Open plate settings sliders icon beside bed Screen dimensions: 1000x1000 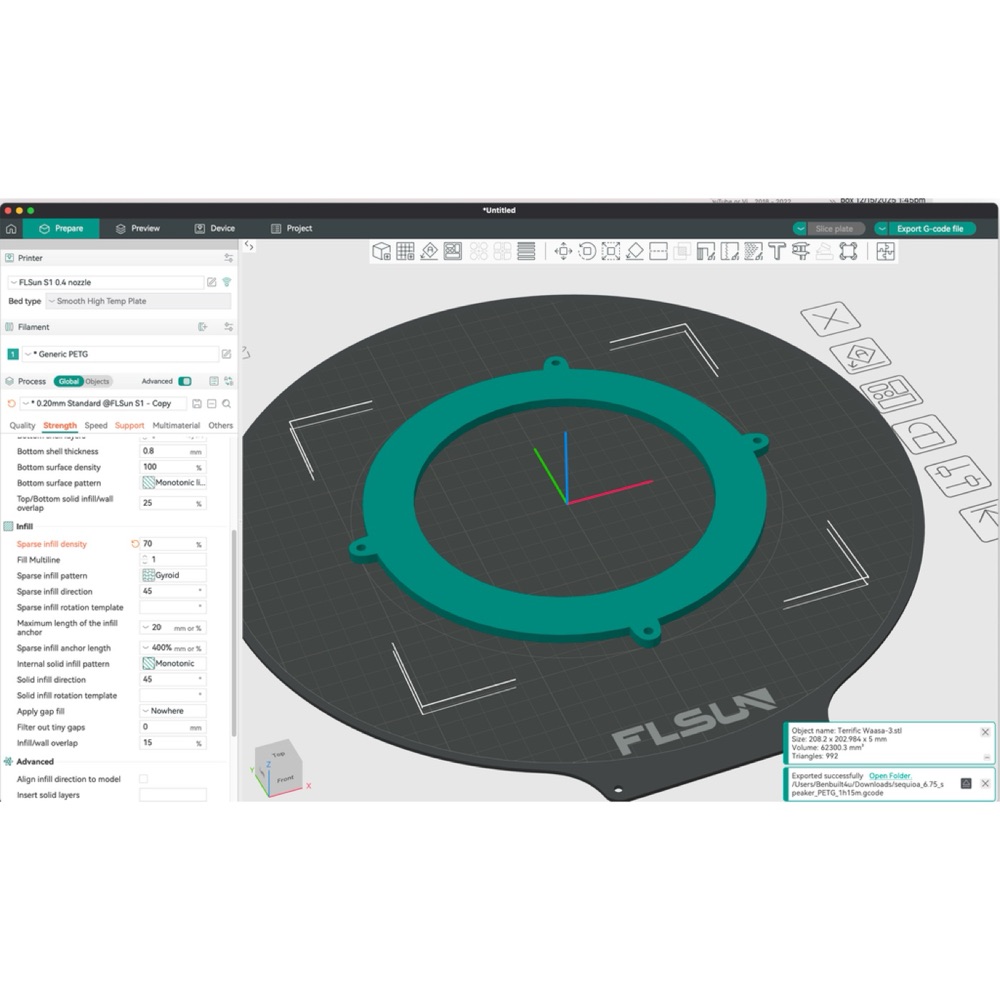[957, 476]
